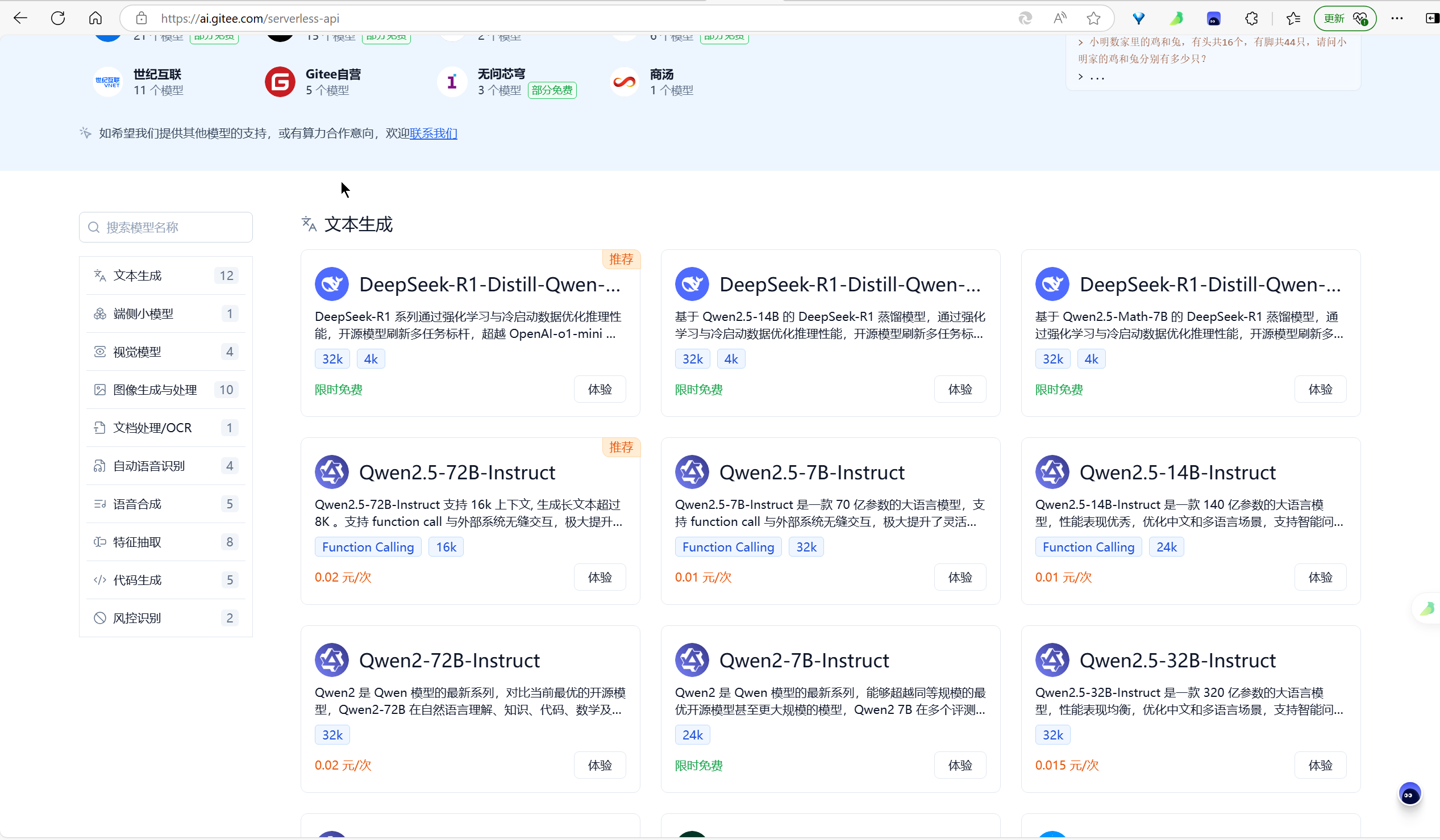Click the browser address bar URL
The height and width of the screenshot is (840, 1440).
[249, 18]
